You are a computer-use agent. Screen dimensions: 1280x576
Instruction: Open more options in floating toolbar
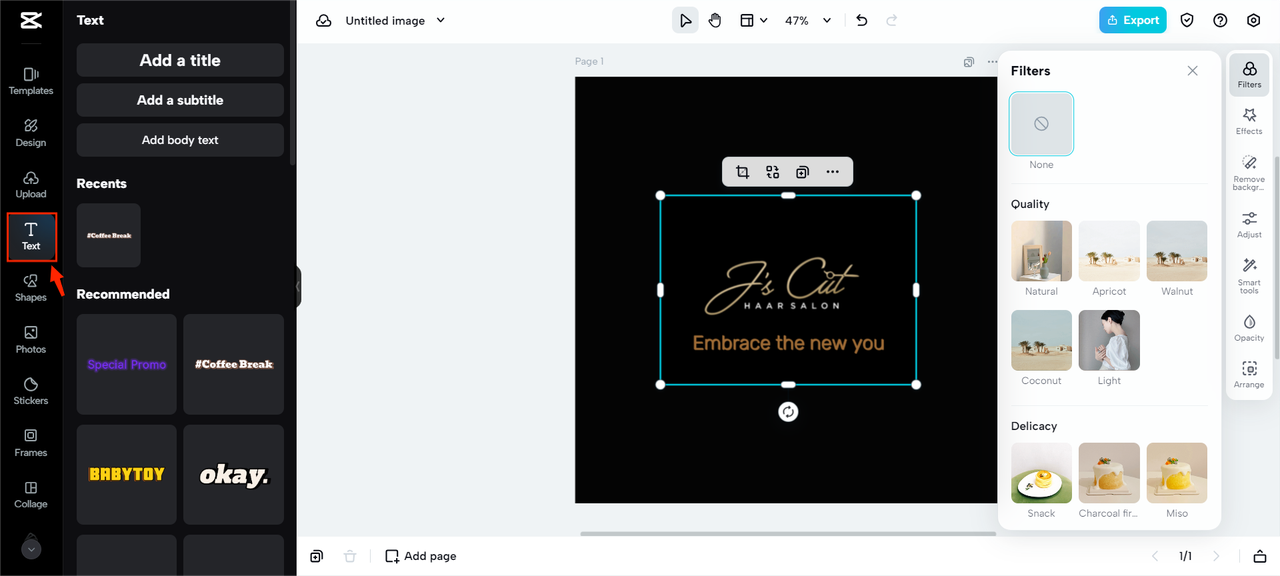click(832, 172)
